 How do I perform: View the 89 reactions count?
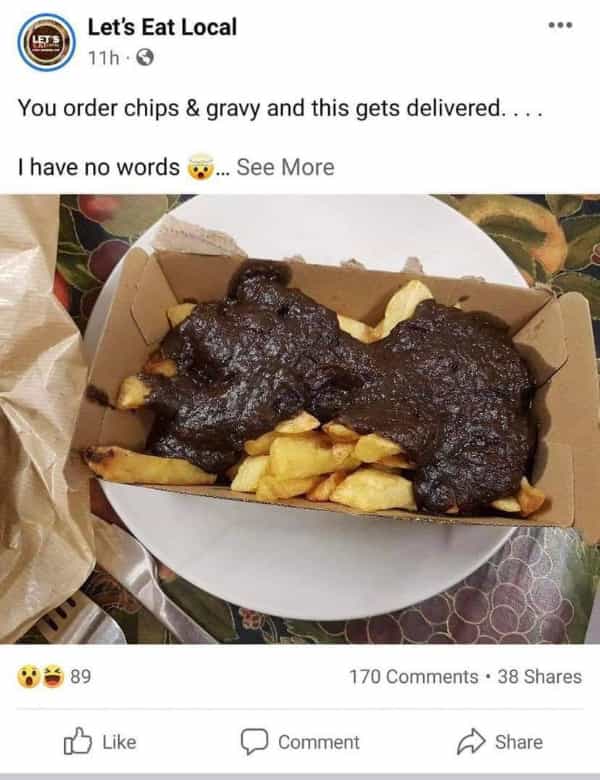80,677
